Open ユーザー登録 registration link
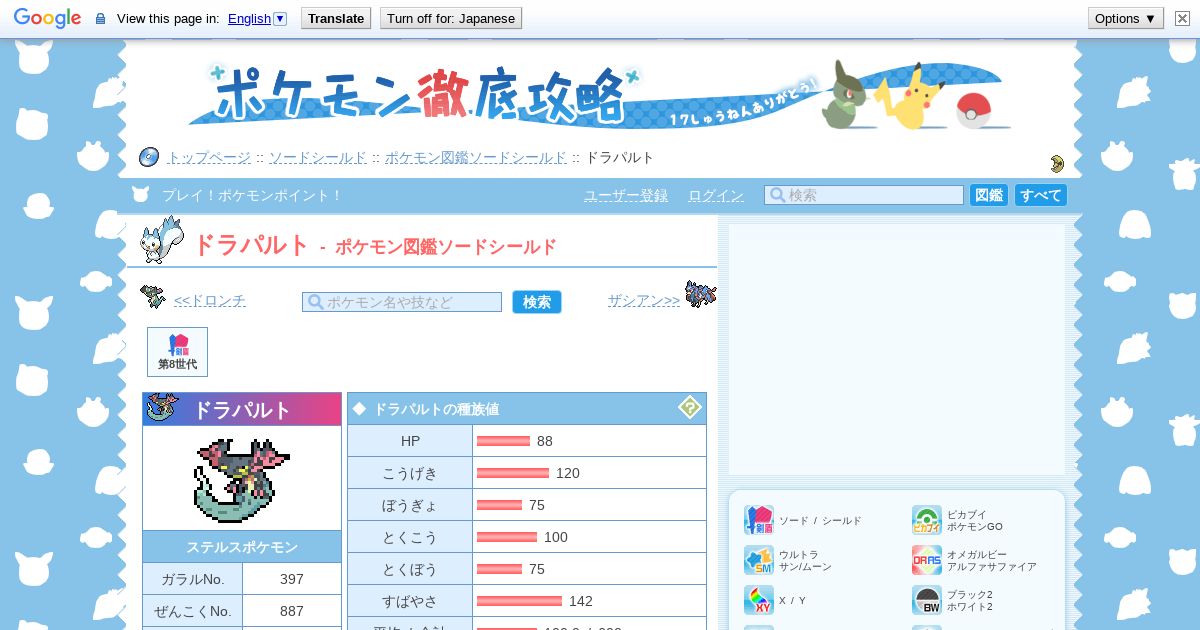Image resolution: width=1200 pixels, height=630 pixels. click(626, 195)
